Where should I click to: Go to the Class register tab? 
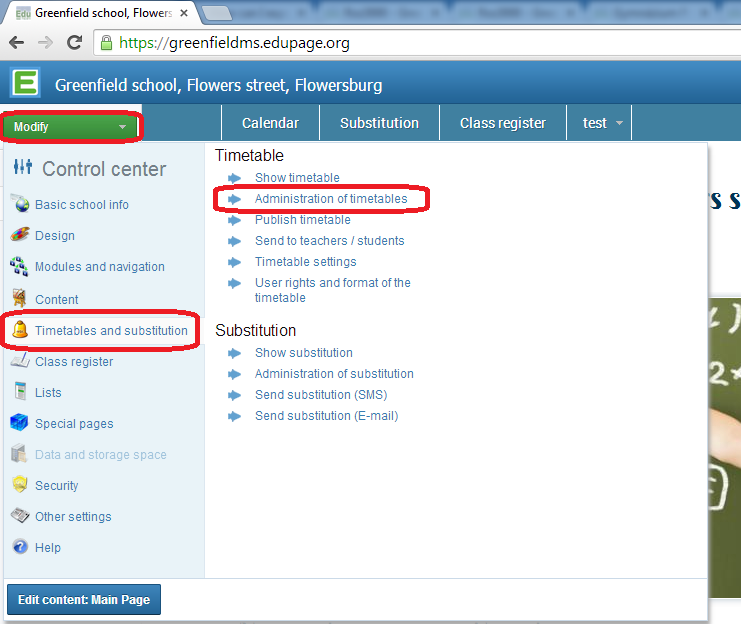coord(502,123)
